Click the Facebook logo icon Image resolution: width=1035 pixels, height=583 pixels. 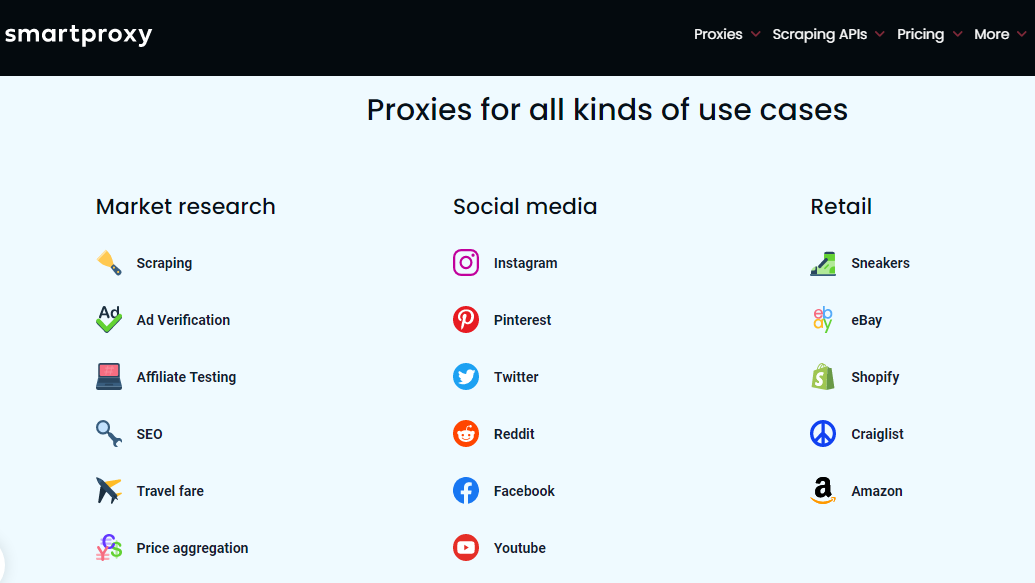[465, 491]
